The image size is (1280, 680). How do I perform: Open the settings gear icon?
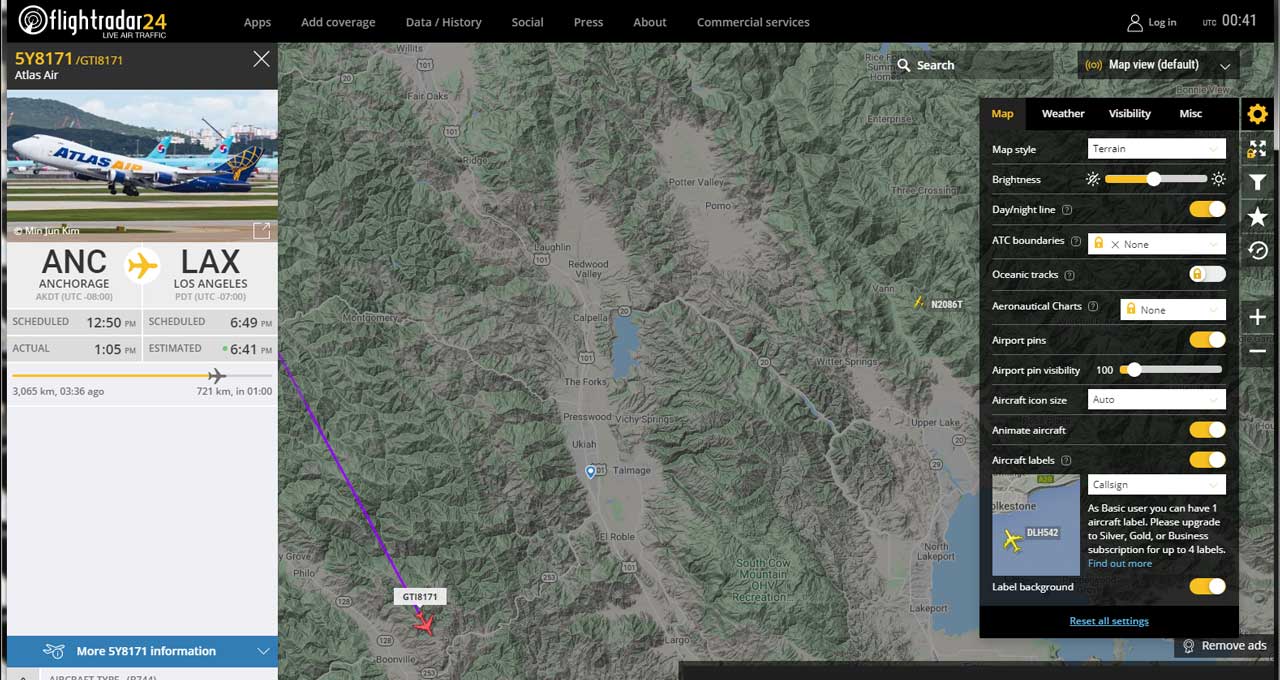click(x=1257, y=114)
